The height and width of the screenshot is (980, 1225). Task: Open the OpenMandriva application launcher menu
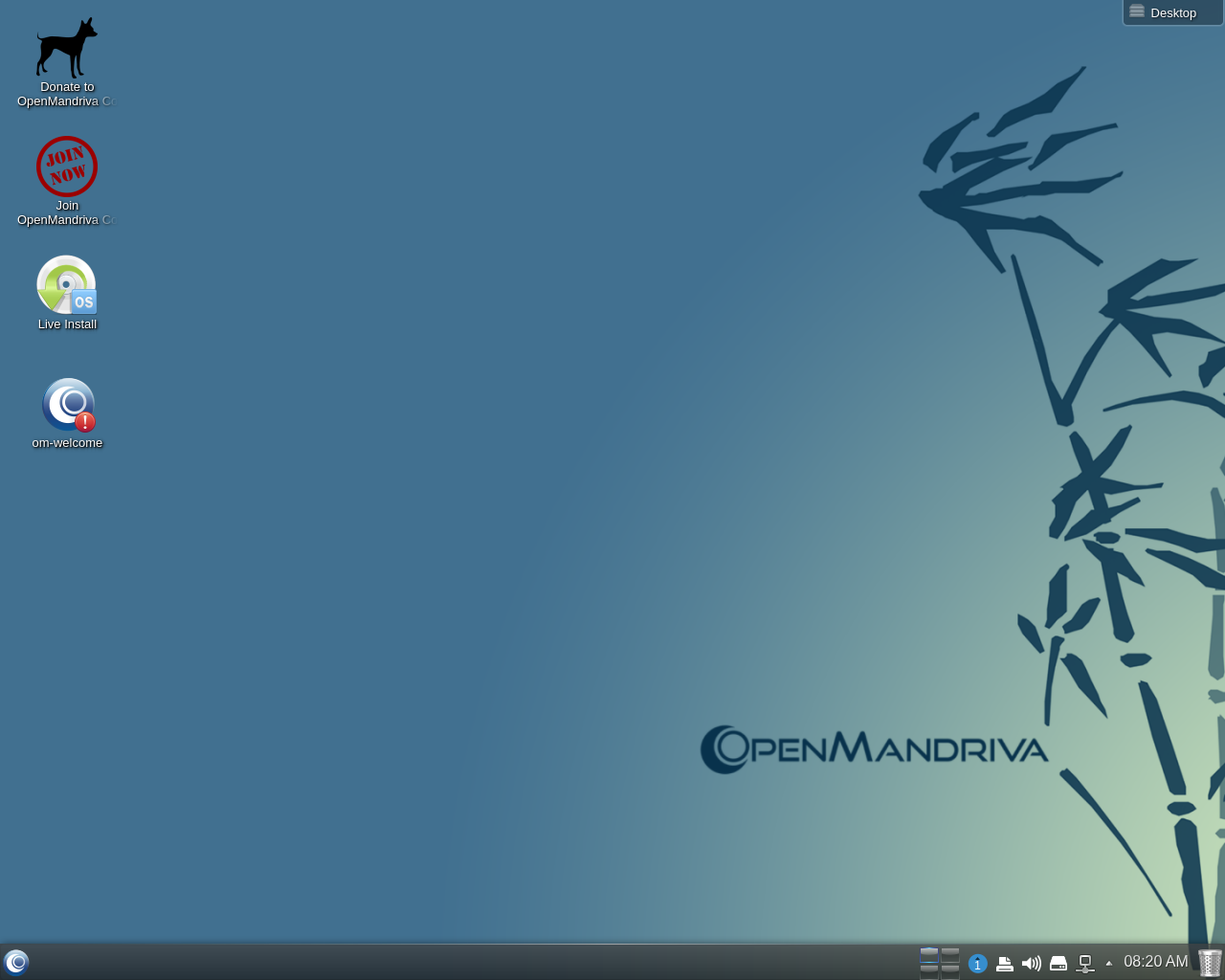pyautogui.click(x=16, y=962)
